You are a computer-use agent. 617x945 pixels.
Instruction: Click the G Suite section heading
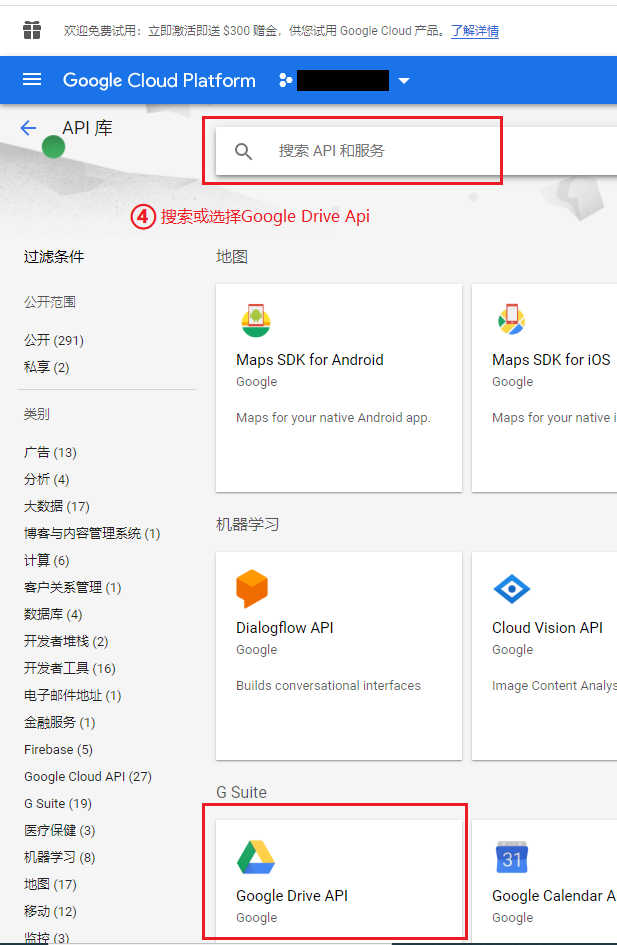(x=241, y=793)
